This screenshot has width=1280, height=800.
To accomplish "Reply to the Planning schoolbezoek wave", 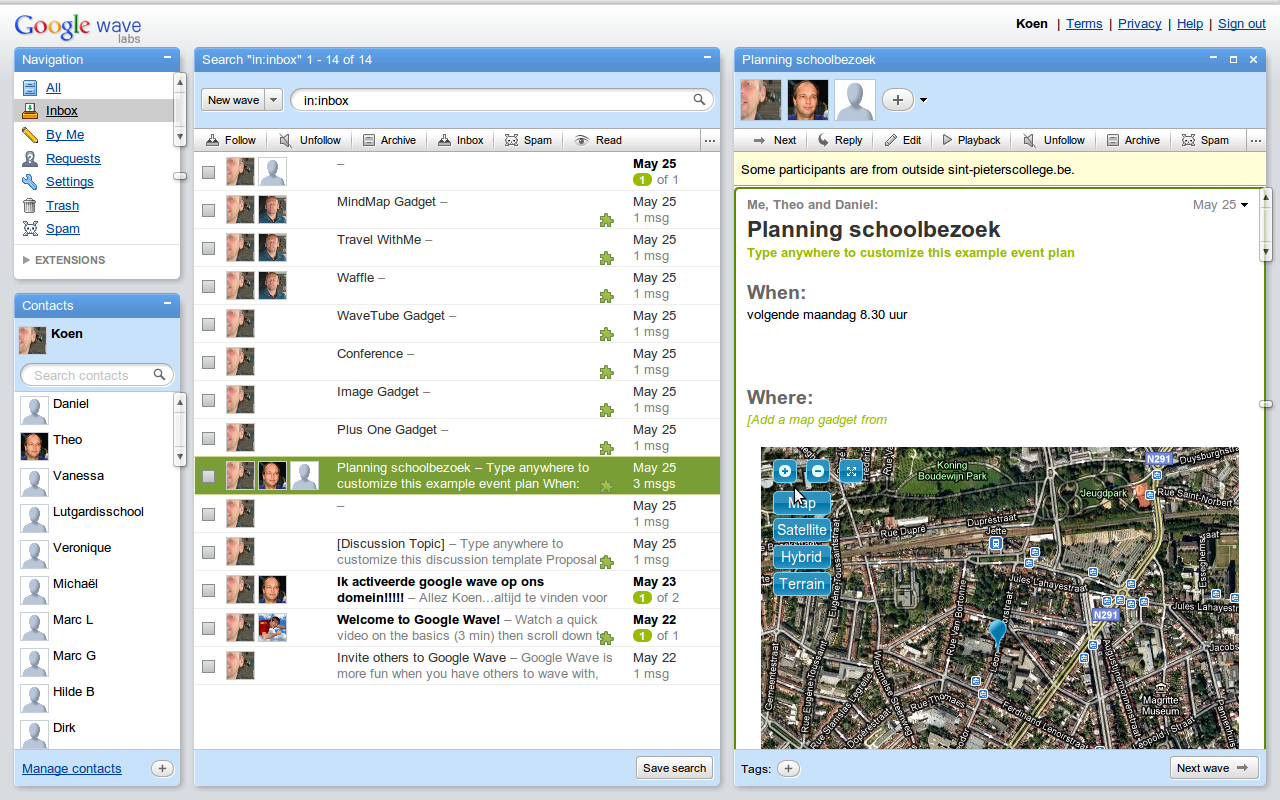I will tap(840, 140).
